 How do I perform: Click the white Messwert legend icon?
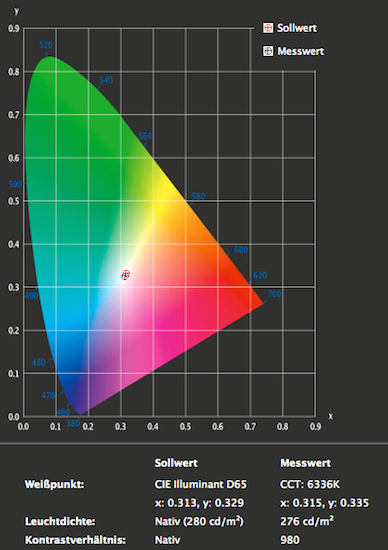click(x=268, y=51)
